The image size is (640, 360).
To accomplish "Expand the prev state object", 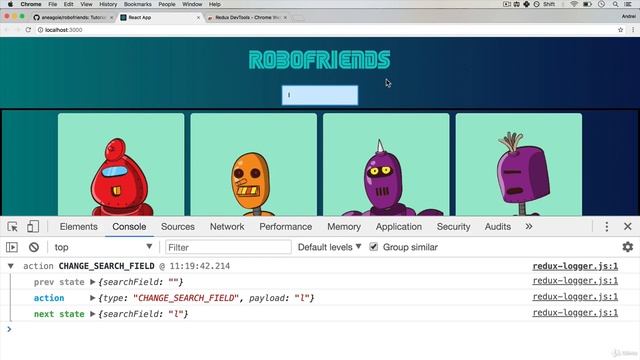I will pyautogui.click(x=93, y=282).
